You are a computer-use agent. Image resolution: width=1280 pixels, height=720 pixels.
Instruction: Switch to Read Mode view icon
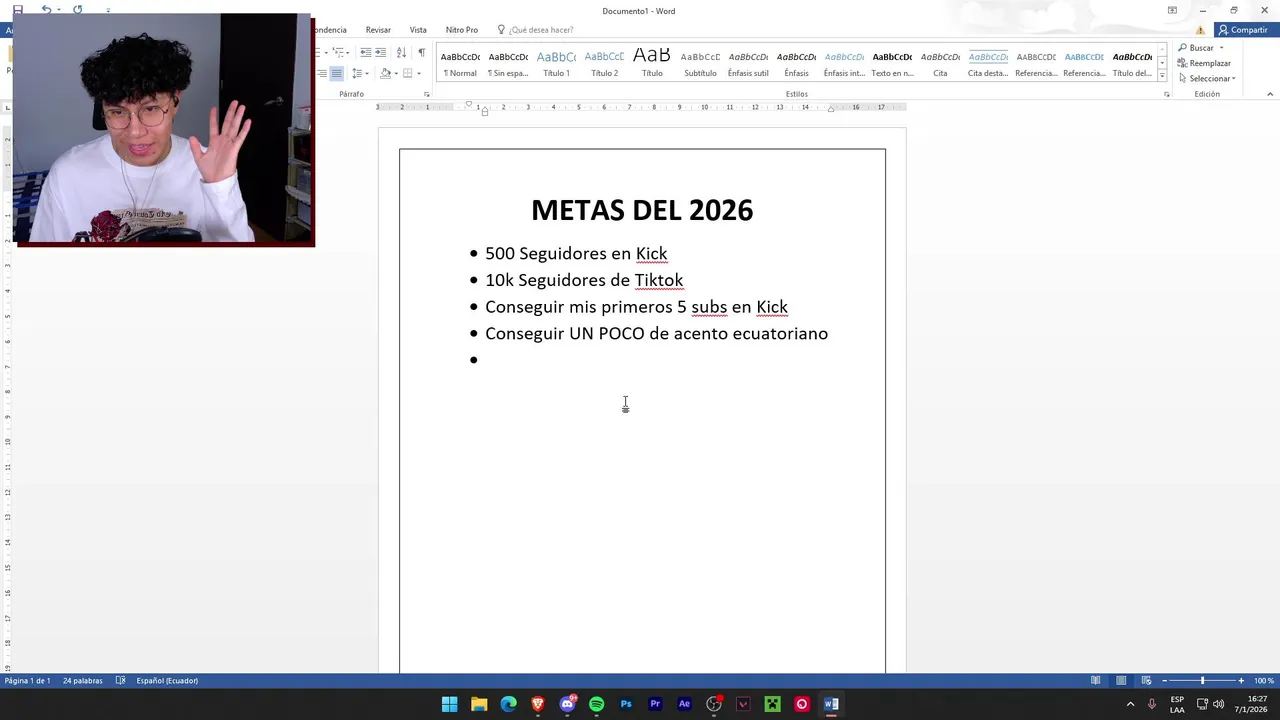click(x=1096, y=681)
